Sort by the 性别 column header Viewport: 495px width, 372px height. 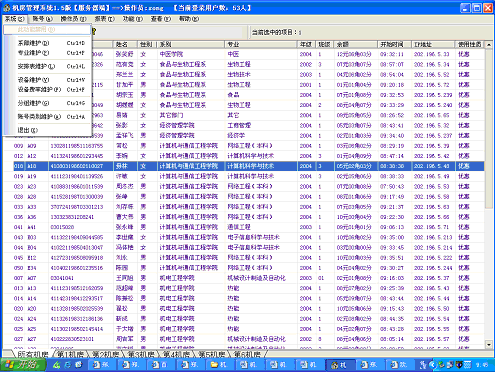[147, 44]
